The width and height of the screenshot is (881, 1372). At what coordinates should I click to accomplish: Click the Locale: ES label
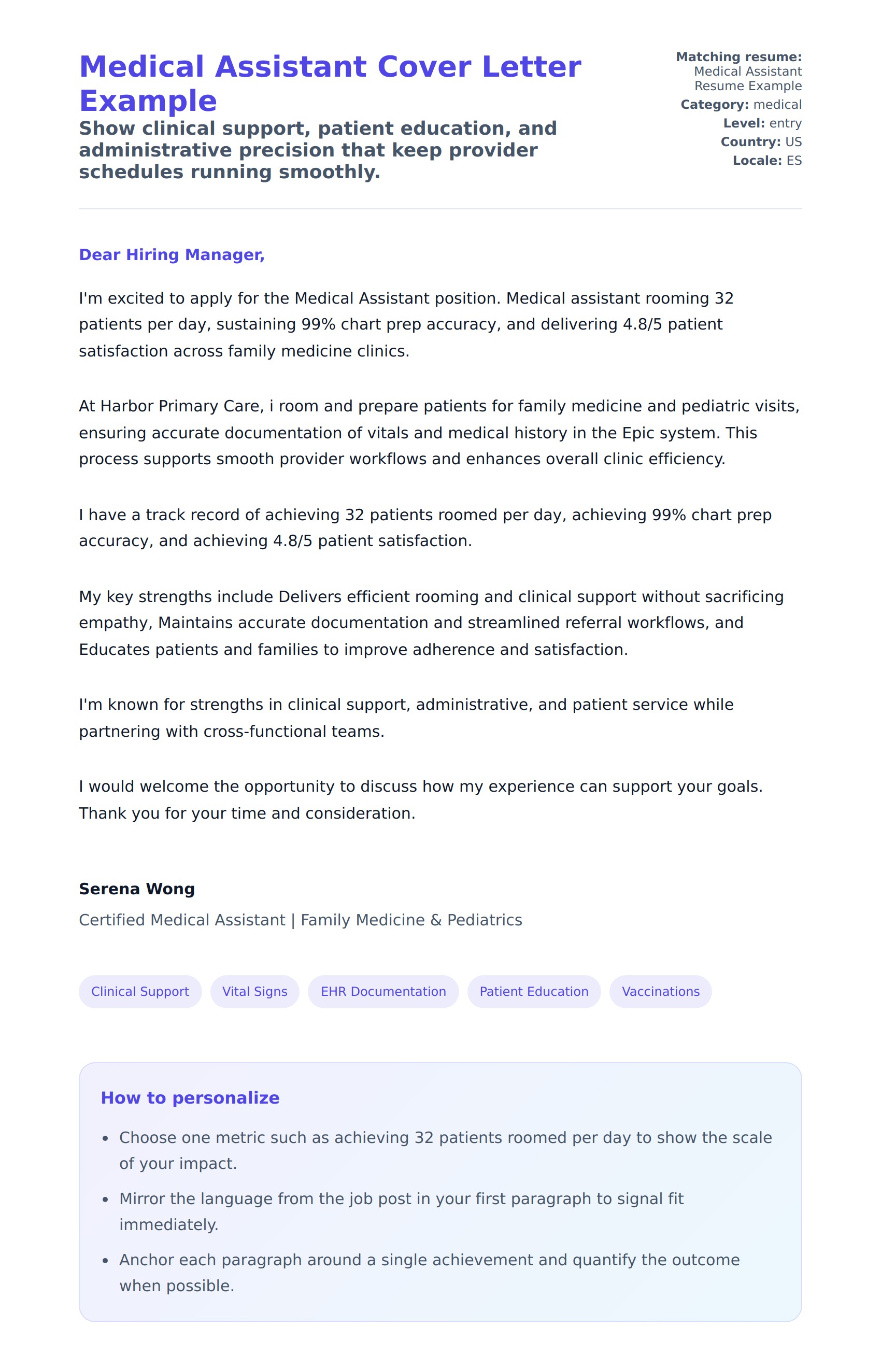[766, 161]
